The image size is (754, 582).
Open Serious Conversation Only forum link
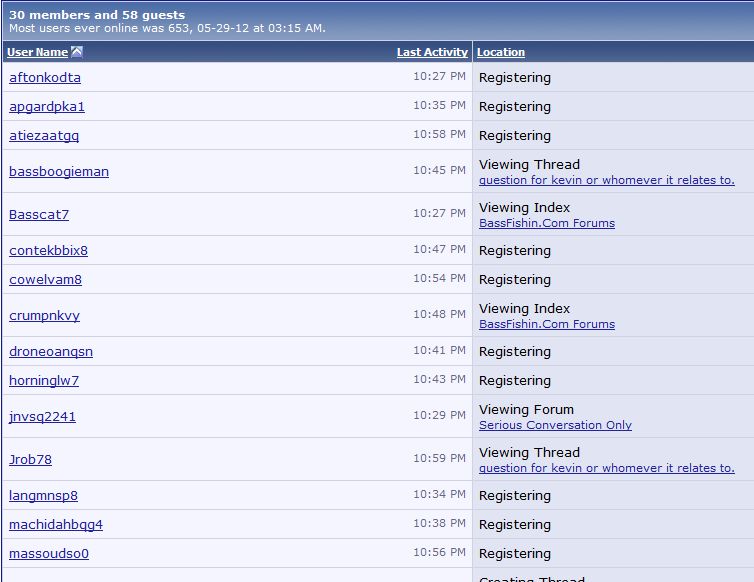pyautogui.click(x=555, y=426)
